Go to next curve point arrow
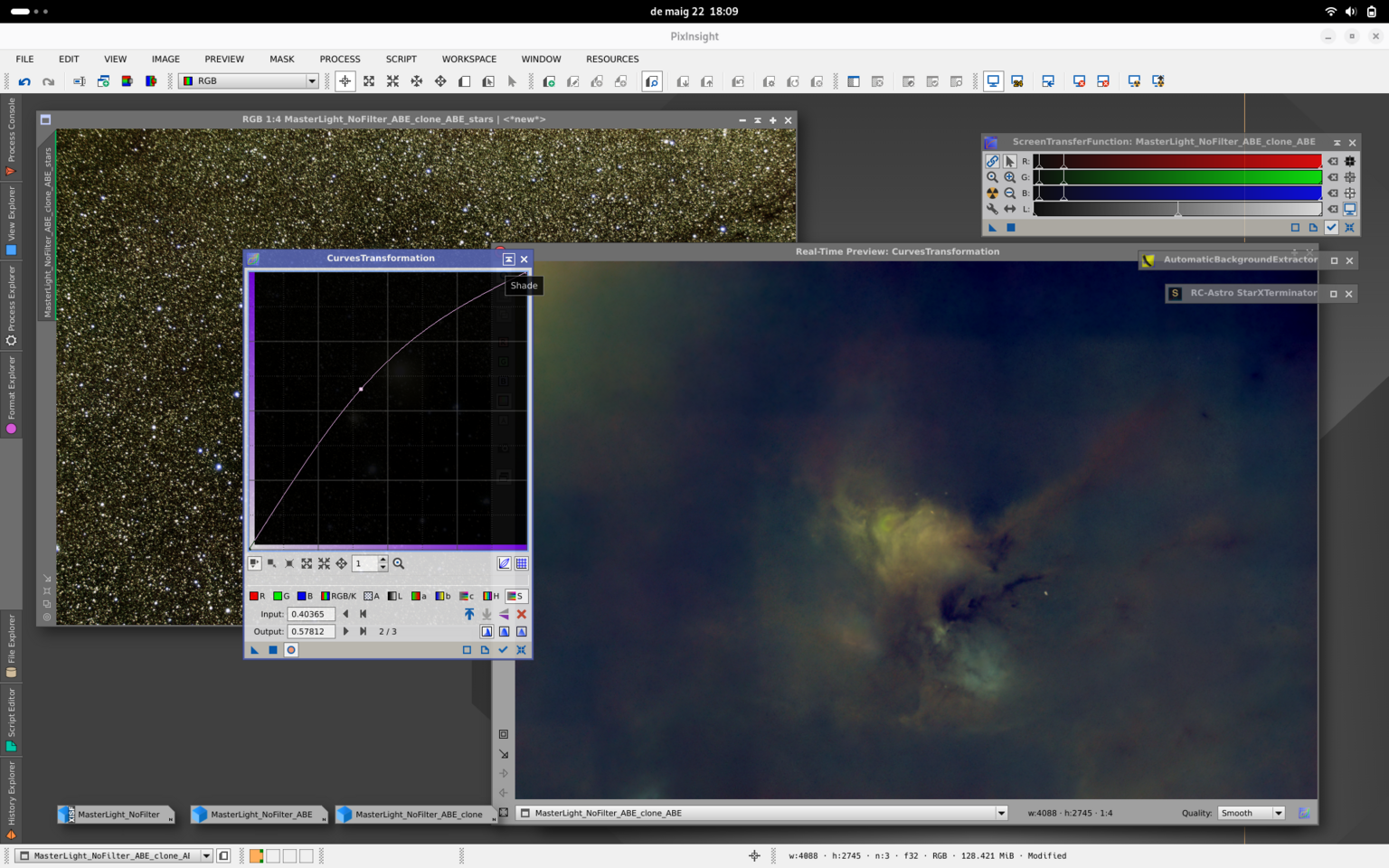The width and height of the screenshot is (1389, 868). click(345, 631)
